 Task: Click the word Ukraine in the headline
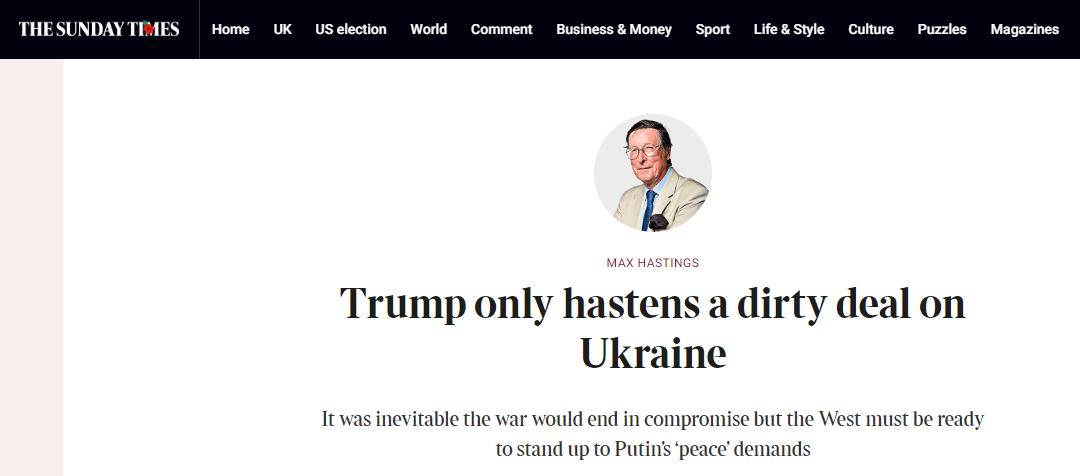[652, 353]
